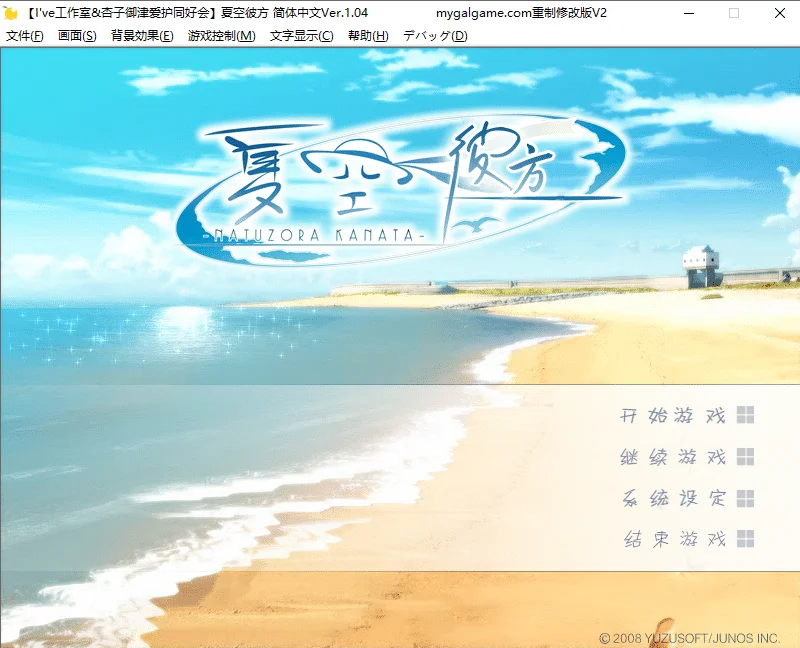Open the 帮助(H) menu
The height and width of the screenshot is (648, 800).
click(368, 36)
